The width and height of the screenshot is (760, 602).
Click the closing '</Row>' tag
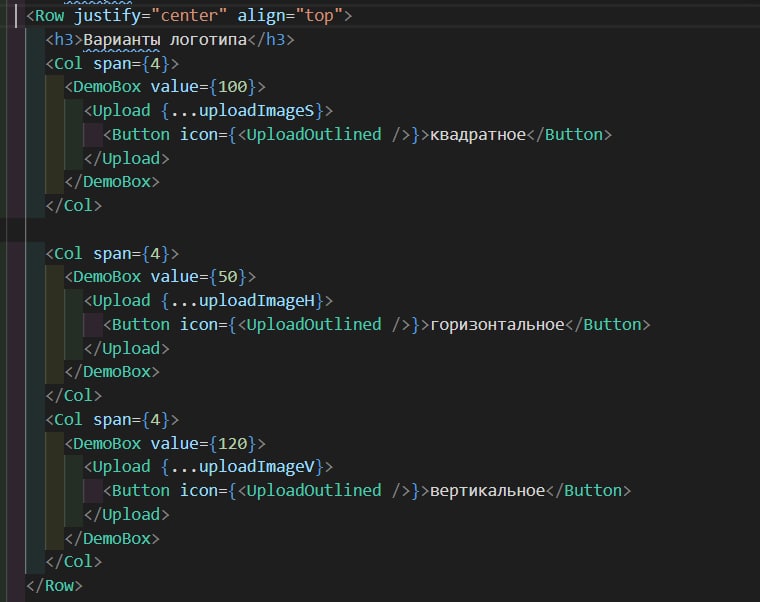(54, 586)
